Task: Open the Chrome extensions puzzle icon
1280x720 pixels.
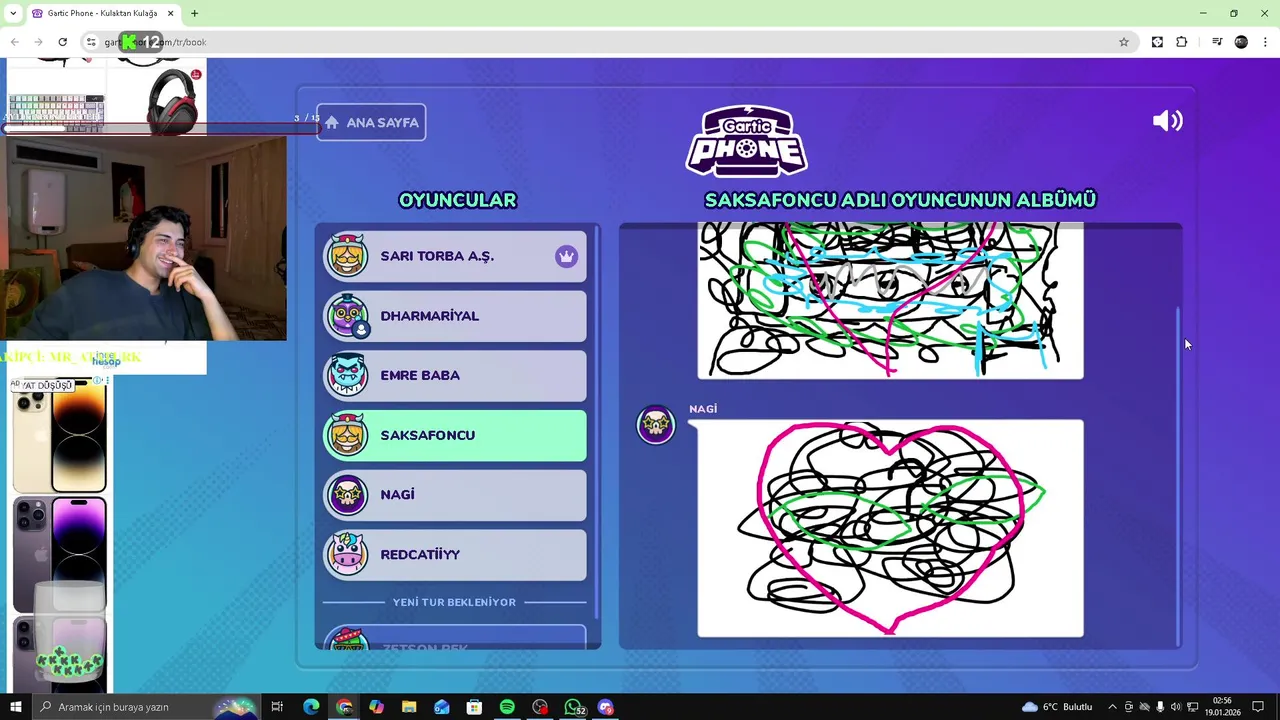Action: 1182,42
